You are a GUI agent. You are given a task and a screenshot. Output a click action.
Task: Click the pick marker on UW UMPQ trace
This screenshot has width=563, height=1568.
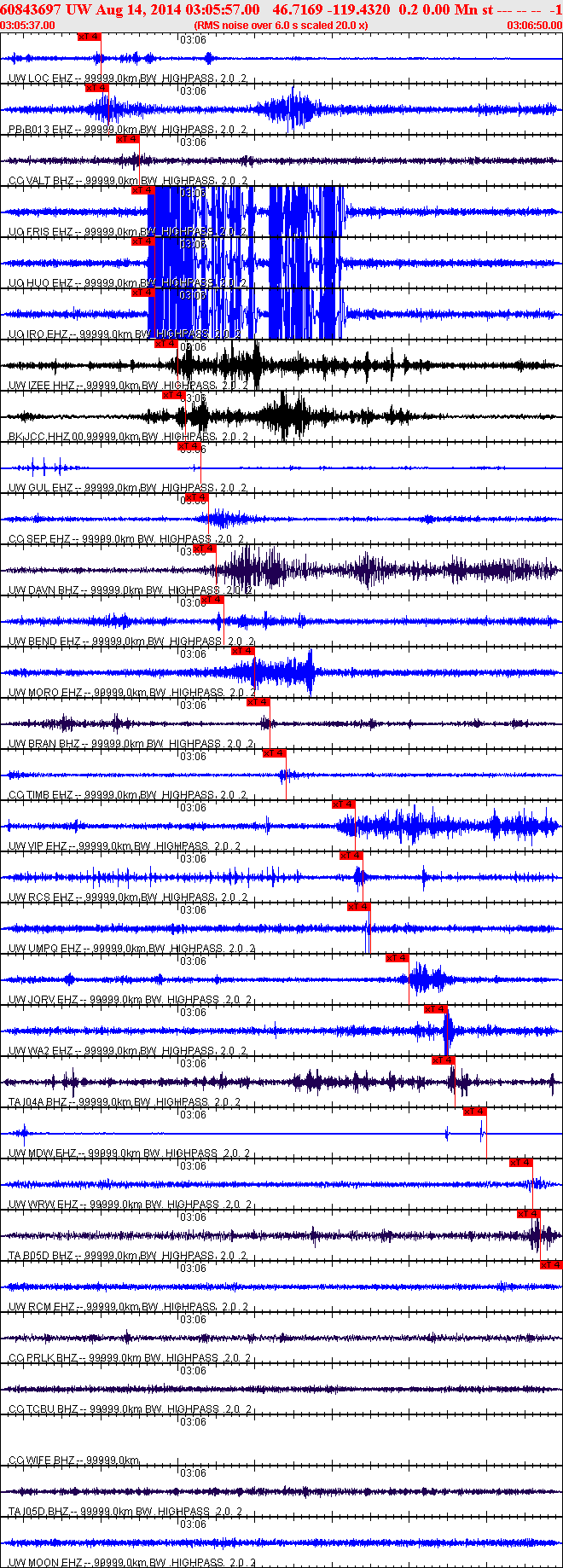(358, 907)
